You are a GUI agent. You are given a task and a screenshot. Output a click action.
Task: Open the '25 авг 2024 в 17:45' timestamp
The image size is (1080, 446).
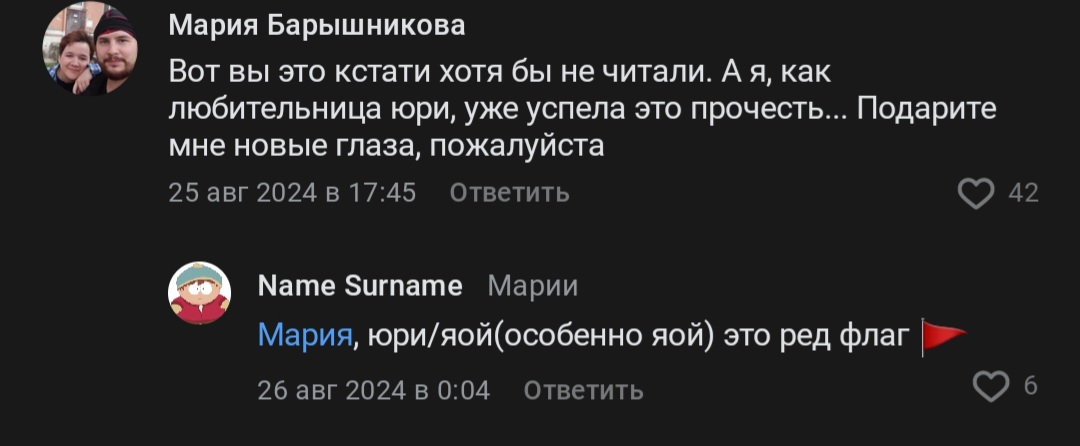click(292, 192)
